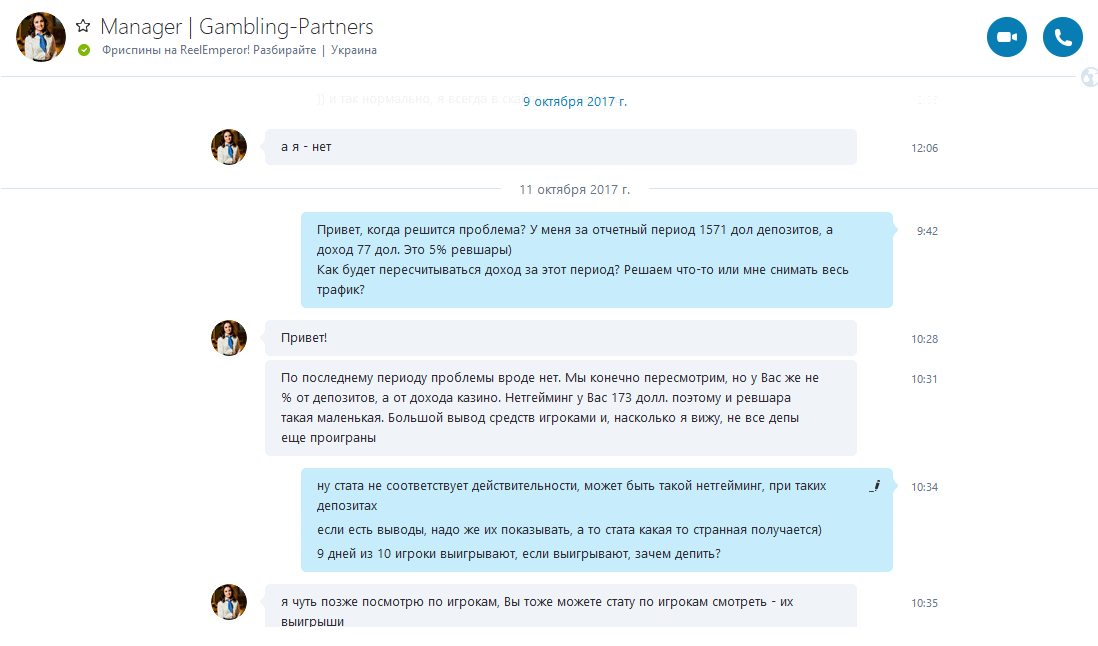Click the pencil edited-message icon at 10:34

tap(875, 486)
